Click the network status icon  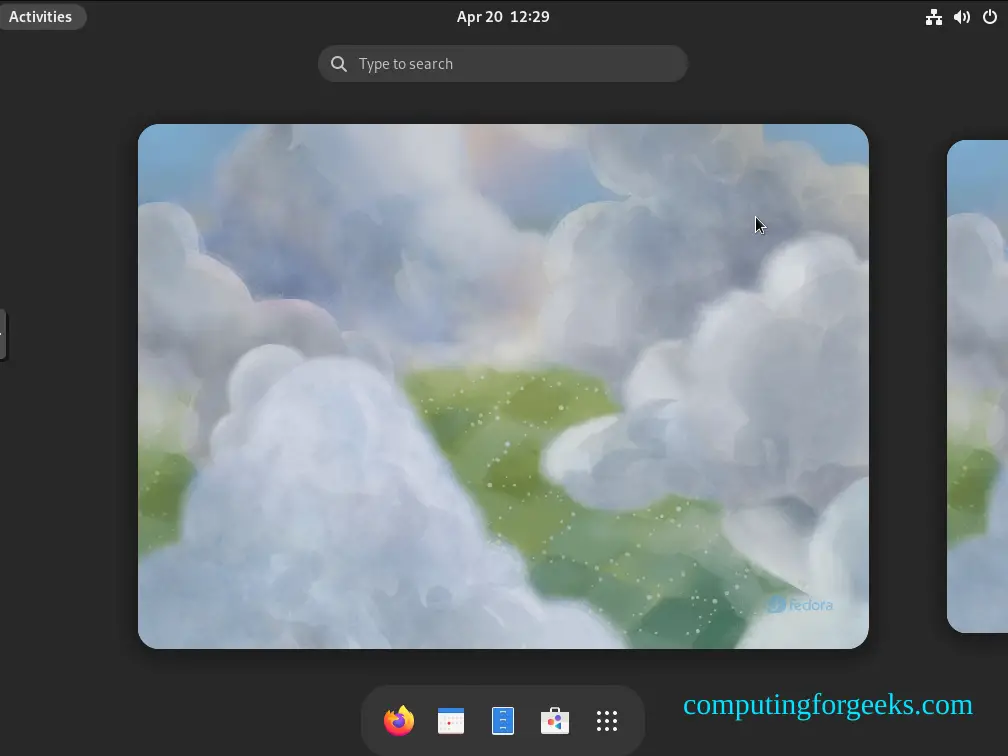[x=933, y=17]
